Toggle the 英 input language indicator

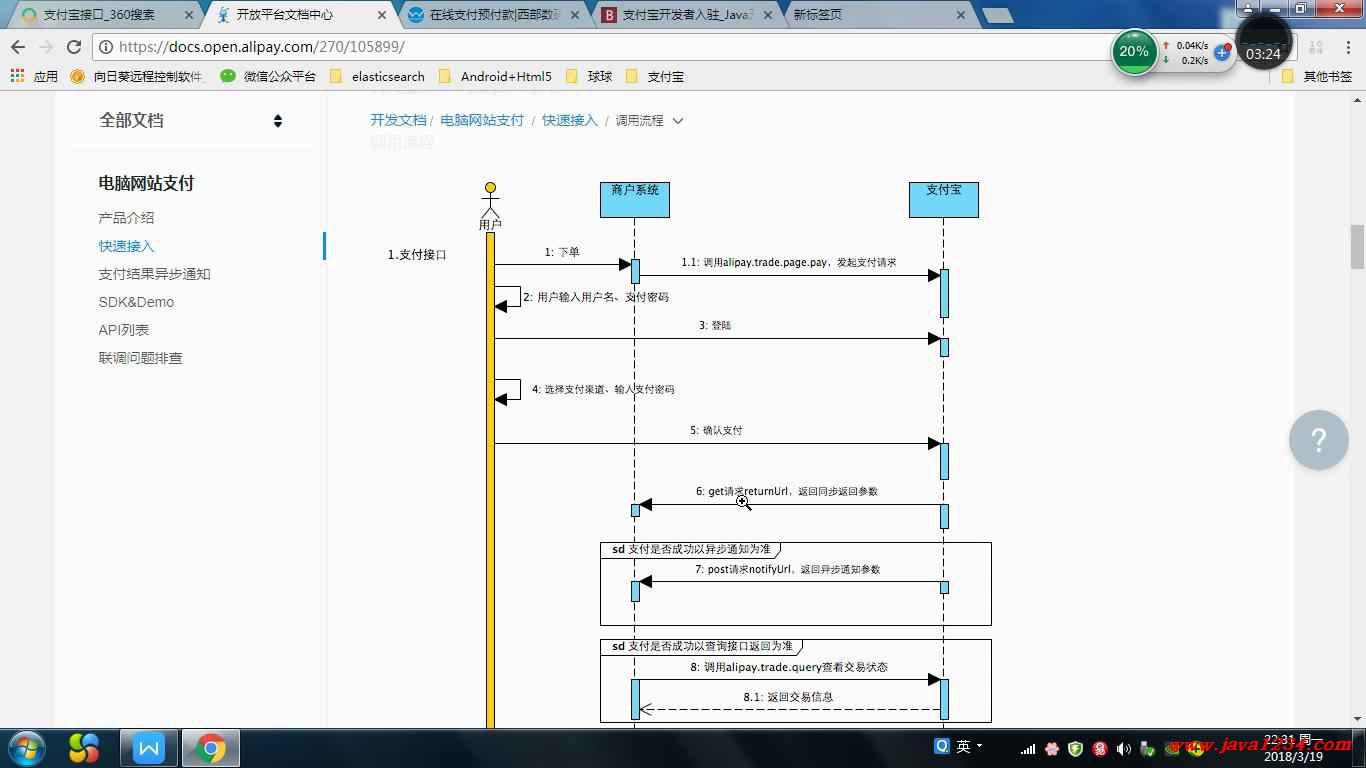point(963,746)
